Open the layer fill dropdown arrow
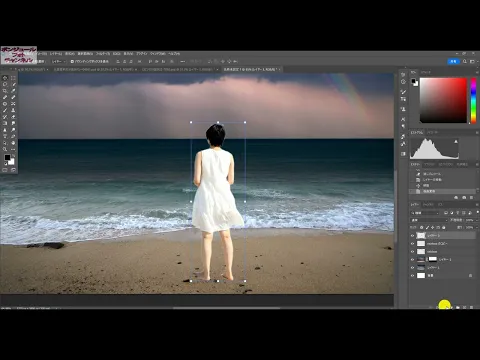 tap(477, 227)
